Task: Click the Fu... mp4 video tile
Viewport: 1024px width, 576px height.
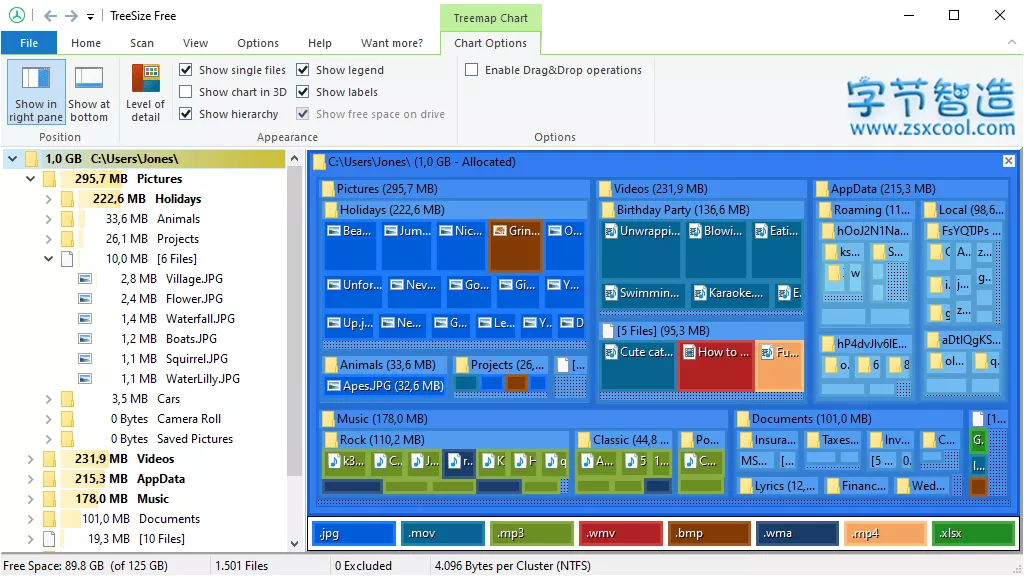Action: click(780, 366)
